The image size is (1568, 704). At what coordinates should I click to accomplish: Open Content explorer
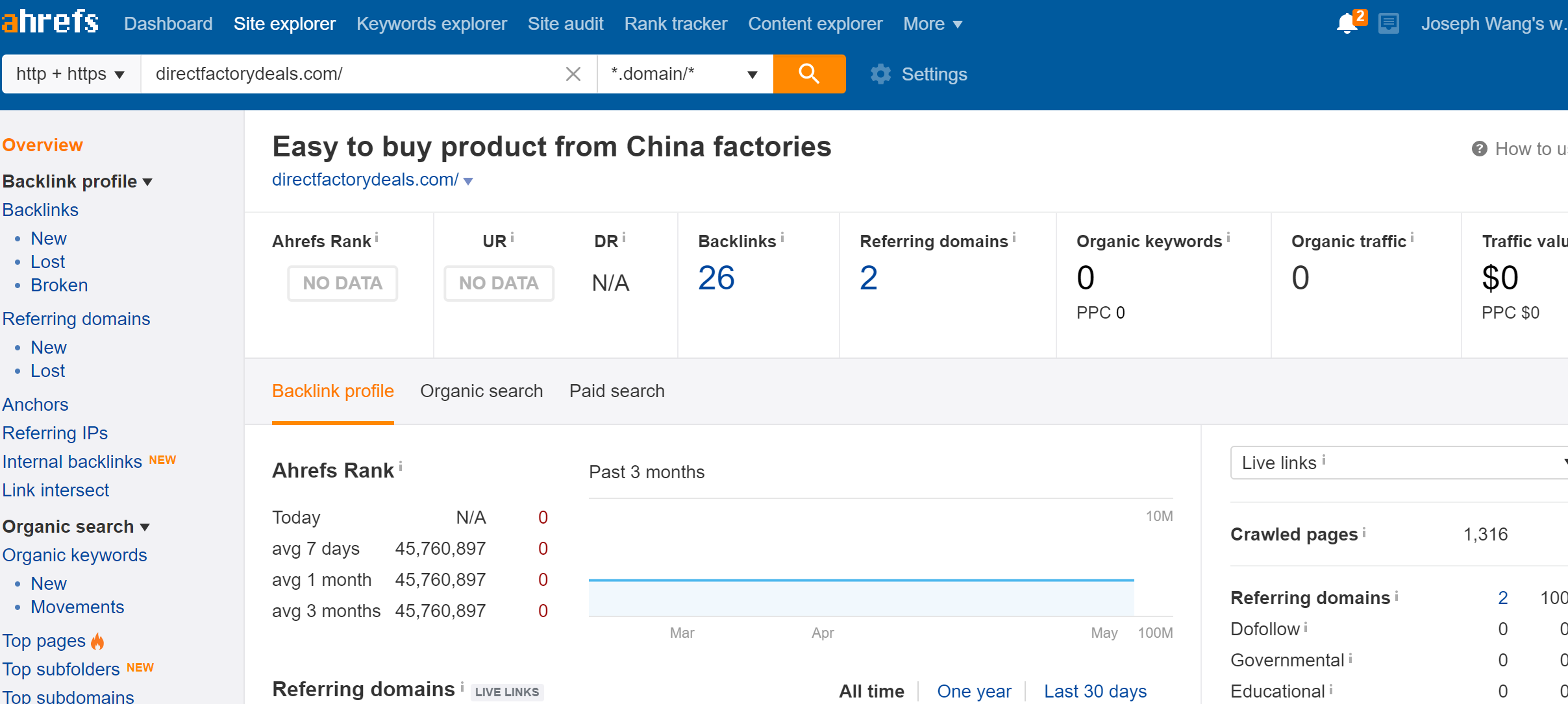point(815,24)
